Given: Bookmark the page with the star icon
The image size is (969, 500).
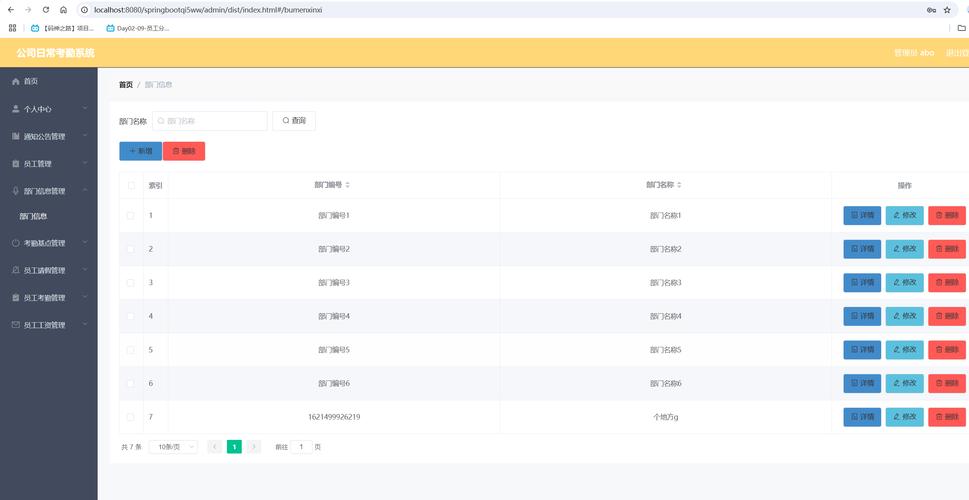Looking at the screenshot, I should pyautogui.click(x=947, y=10).
